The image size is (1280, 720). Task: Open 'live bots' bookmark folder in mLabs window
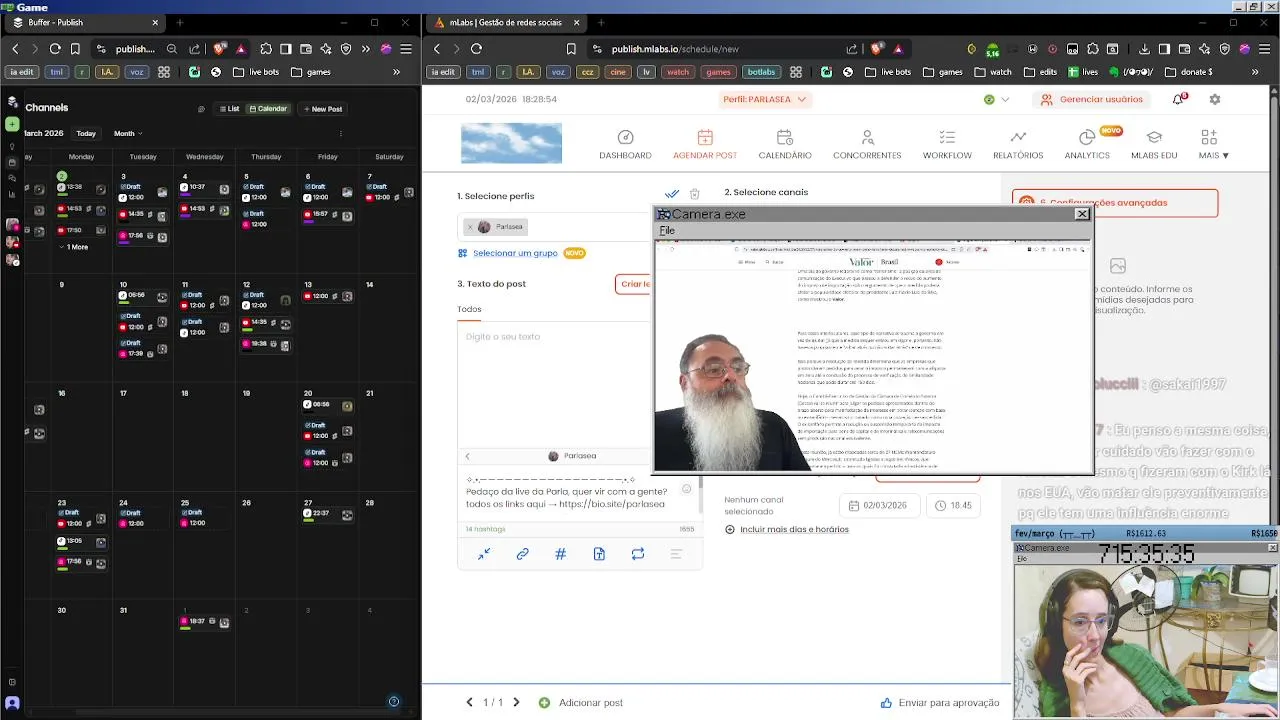point(888,72)
